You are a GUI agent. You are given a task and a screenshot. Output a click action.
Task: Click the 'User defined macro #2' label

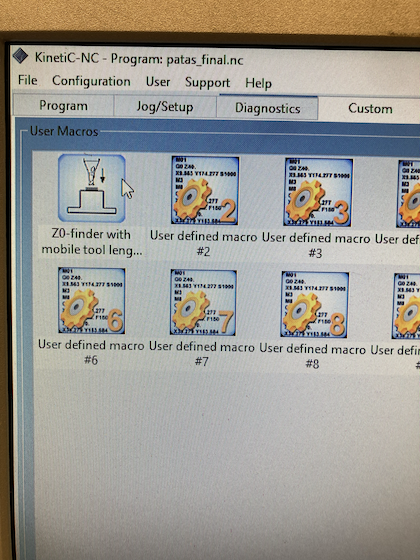pos(204,244)
